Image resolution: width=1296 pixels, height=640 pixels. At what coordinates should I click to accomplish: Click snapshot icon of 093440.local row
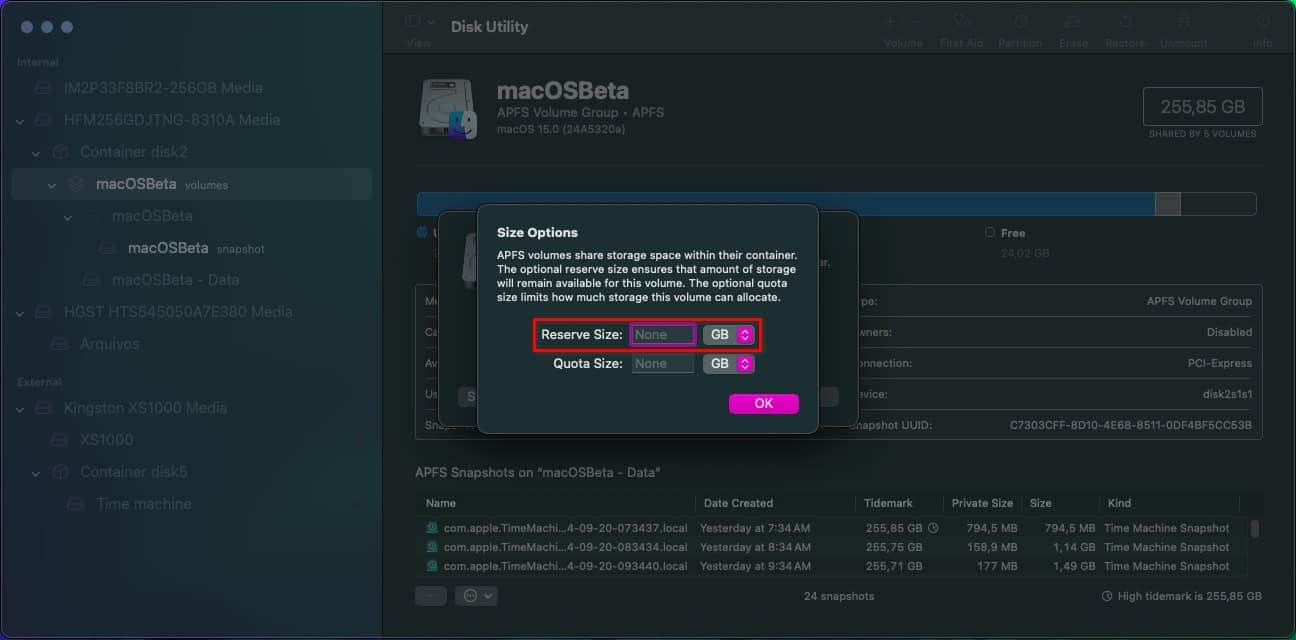tap(432, 566)
